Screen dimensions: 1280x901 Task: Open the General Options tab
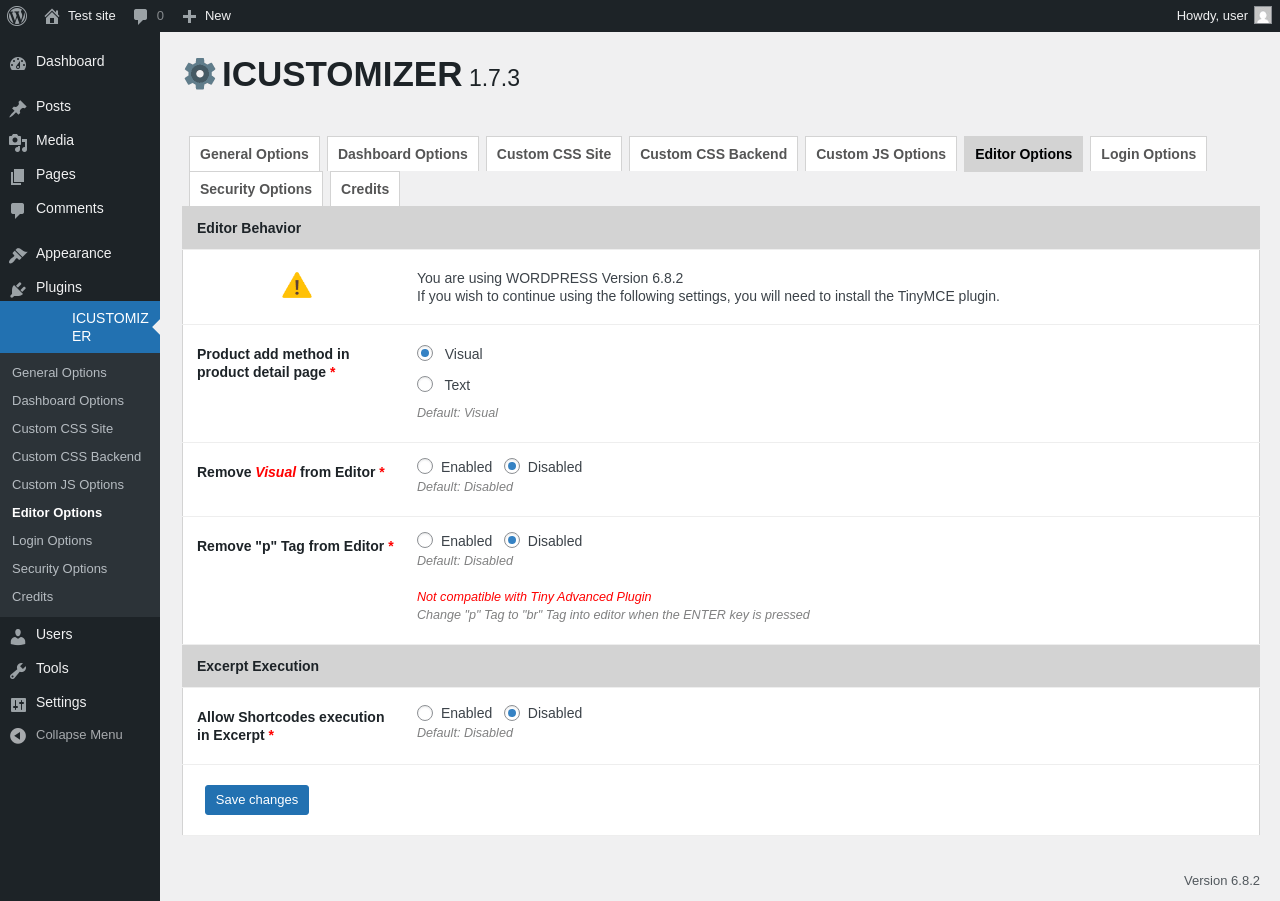pos(254,154)
